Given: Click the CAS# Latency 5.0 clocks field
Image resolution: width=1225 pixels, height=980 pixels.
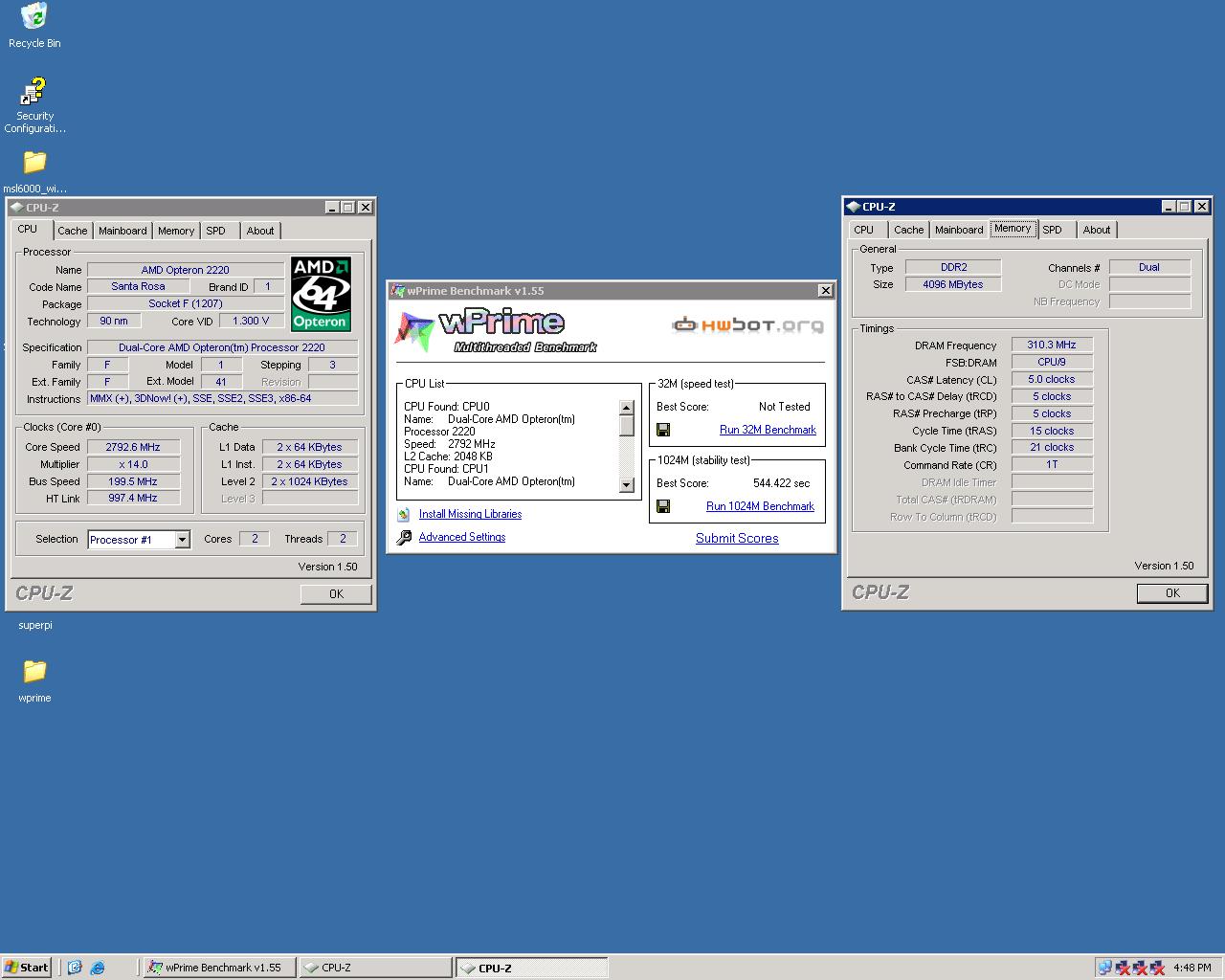Looking at the screenshot, I should coord(1052,379).
